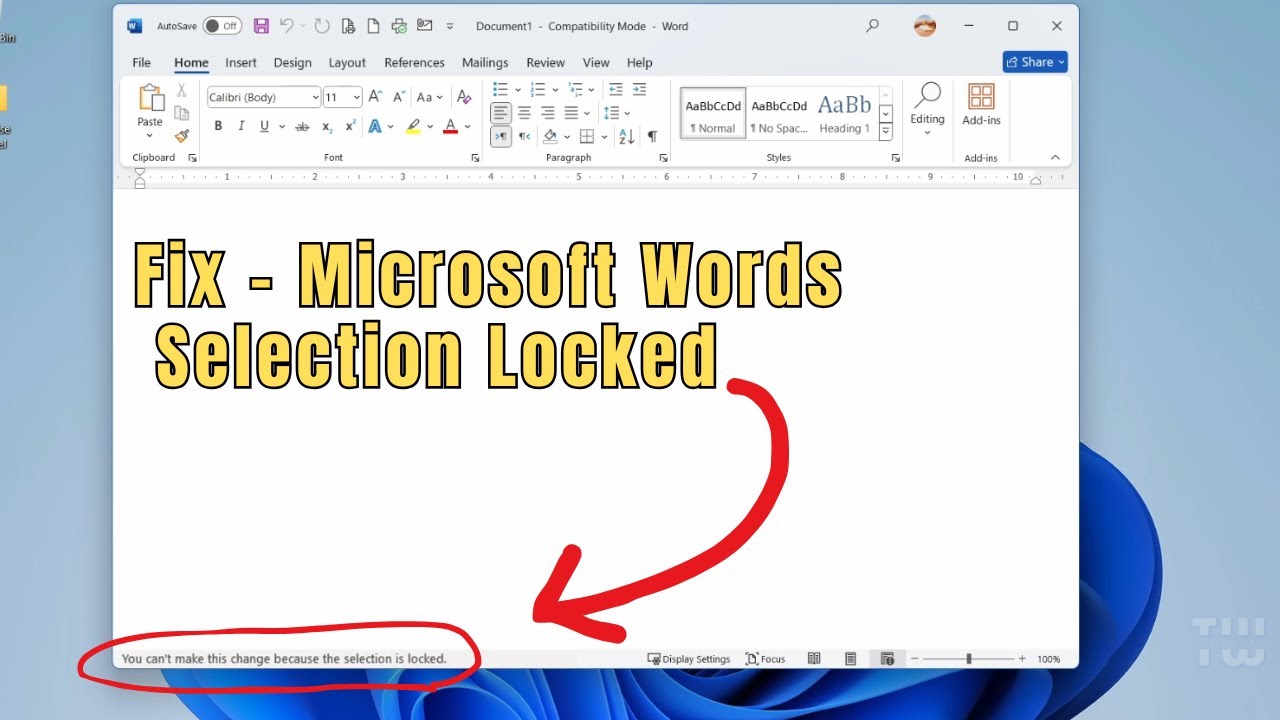Toggle Bold formatting
The height and width of the screenshot is (720, 1280).
pyautogui.click(x=218, y=126)
